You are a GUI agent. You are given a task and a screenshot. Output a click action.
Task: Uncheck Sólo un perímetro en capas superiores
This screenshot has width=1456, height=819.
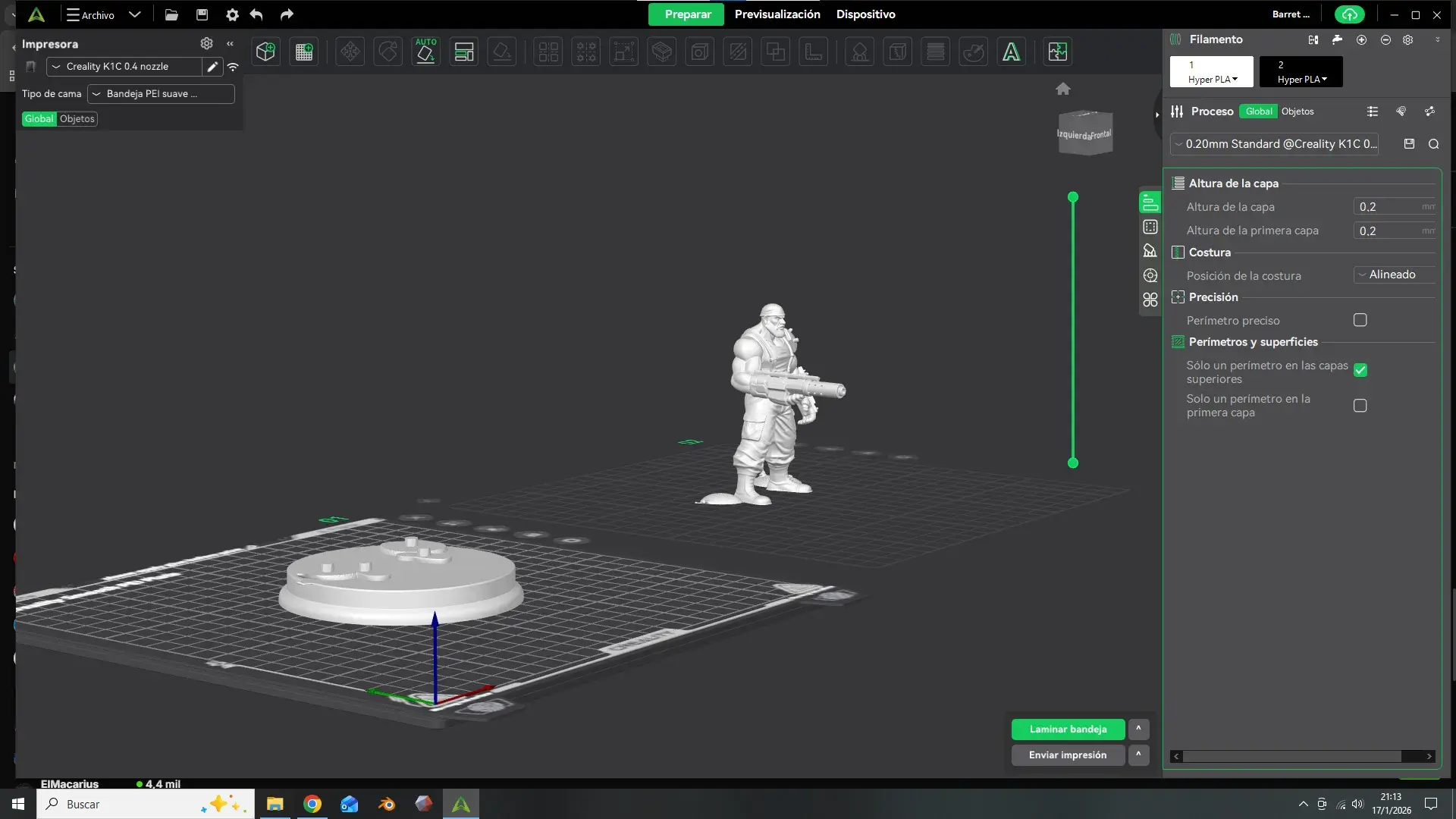(1360, 370)
